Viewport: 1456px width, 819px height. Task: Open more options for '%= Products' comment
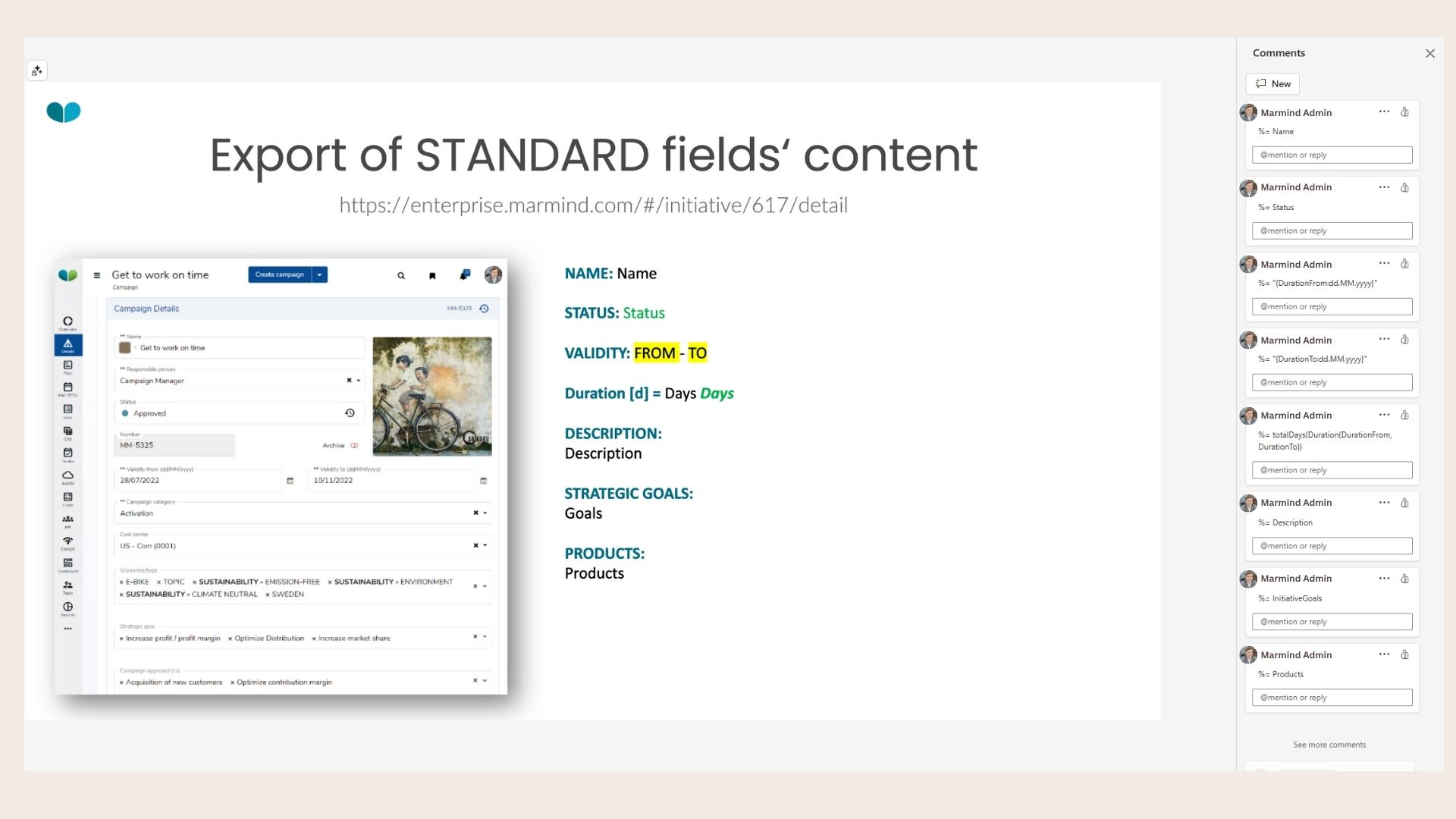click(x=1384, y=654)
